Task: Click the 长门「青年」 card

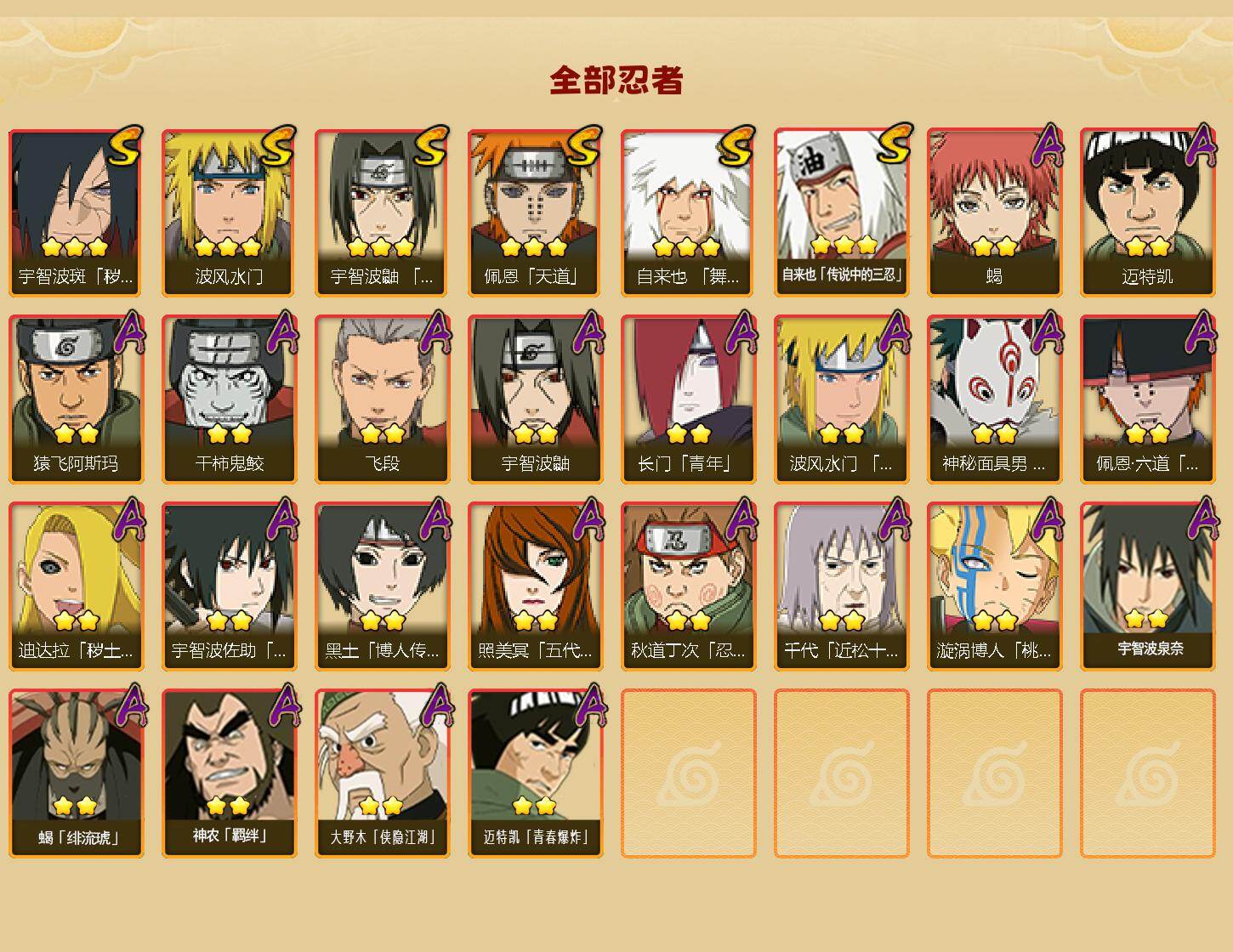Action: (x=688, y=399)
